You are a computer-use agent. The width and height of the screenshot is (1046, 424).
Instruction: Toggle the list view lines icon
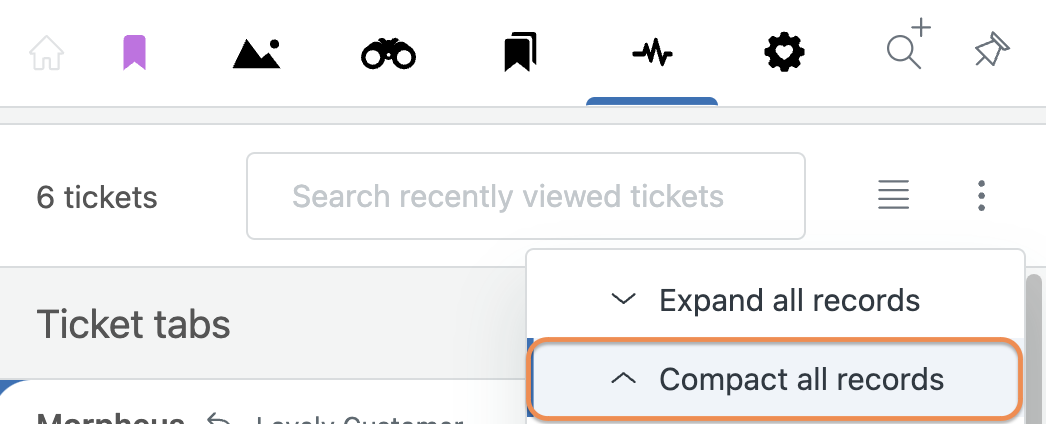point(893,195)
